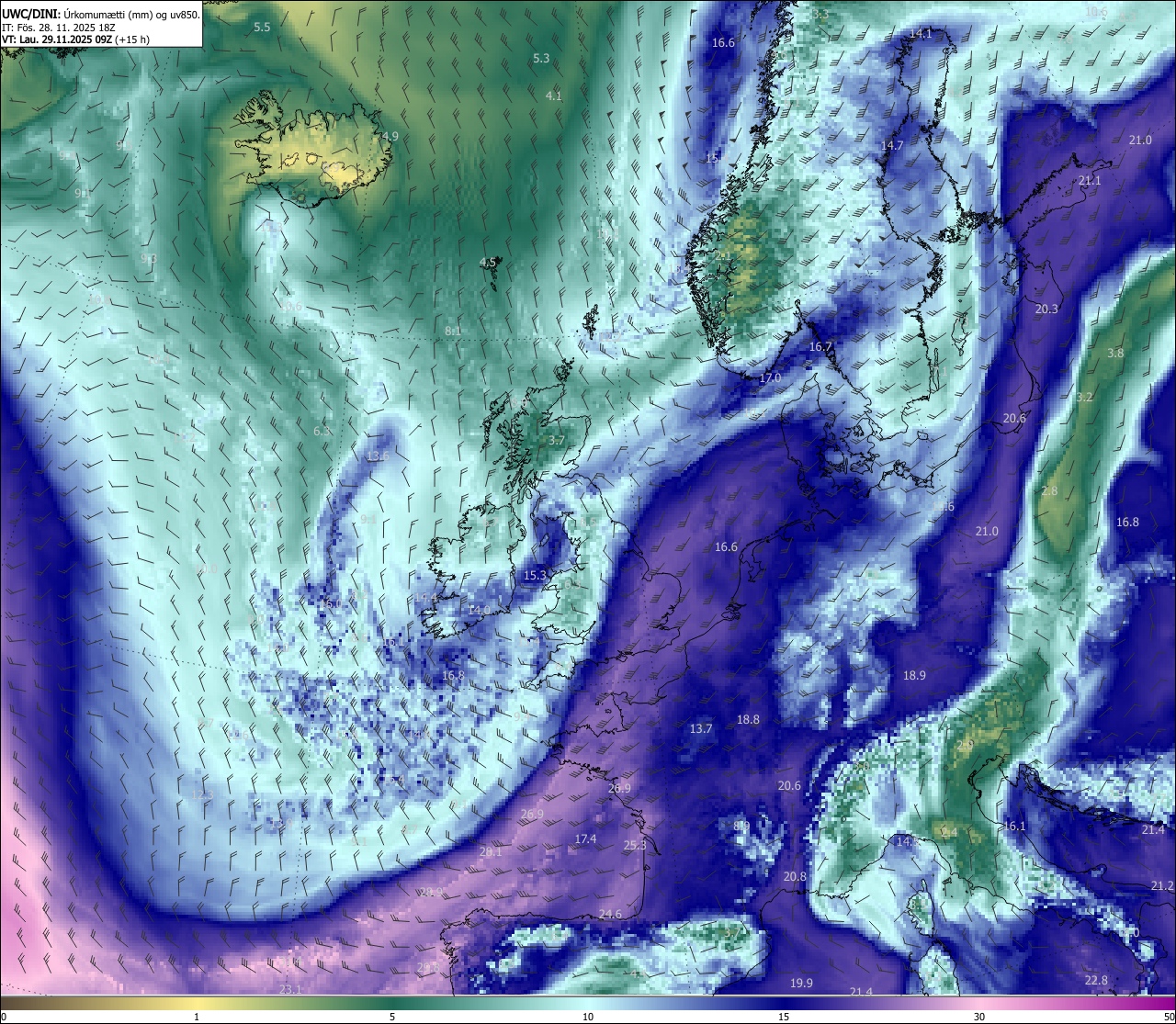Select the 17.0 value label
The height and width of the screenshot is (1024, 1176).
click(770, 377)
